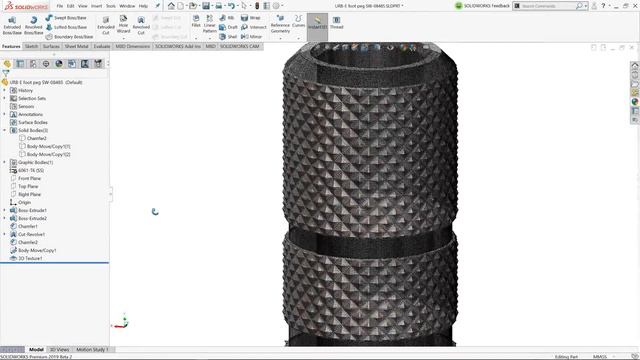Image resolution: width=640 pixels, height=360 pixels.
Task: Open the Insert menu
Action: [96, 6]
